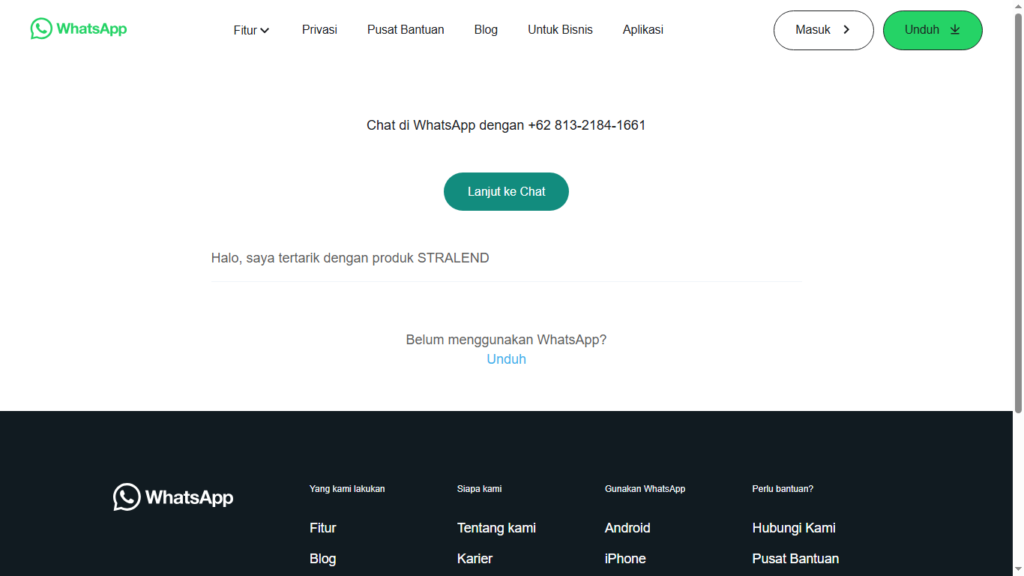This screenshot has height=576, width=1024.
Task: Open footer Fitur link
Action: coord(323,528)
